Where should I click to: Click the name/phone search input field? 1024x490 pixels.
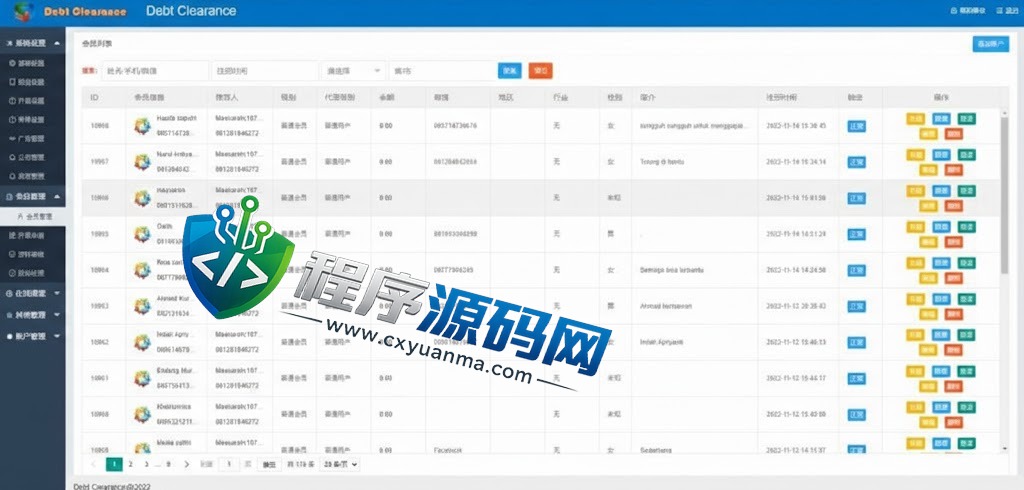coord(155,71)
